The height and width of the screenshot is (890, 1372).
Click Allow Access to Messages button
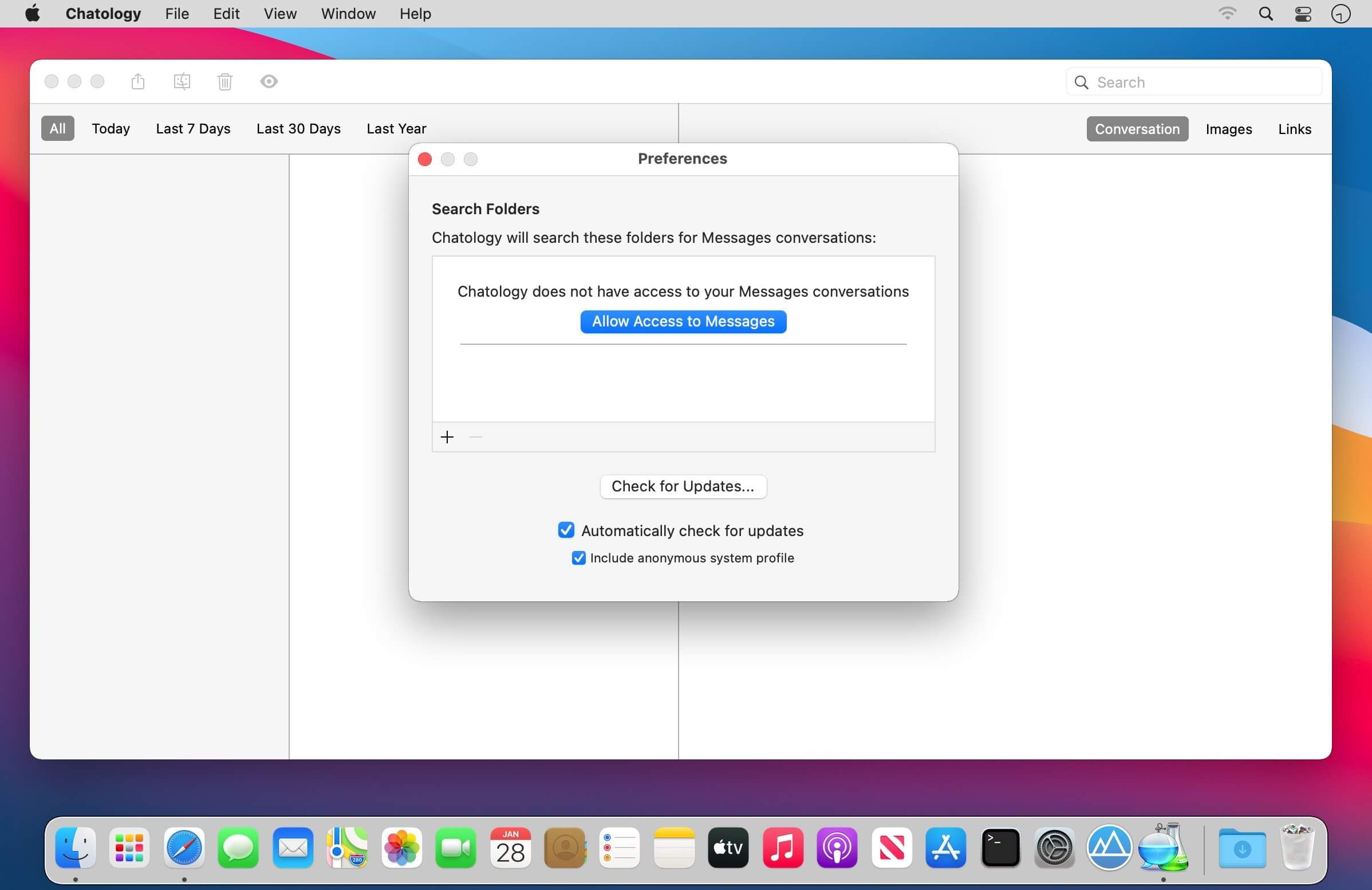(x=683, y=321)
